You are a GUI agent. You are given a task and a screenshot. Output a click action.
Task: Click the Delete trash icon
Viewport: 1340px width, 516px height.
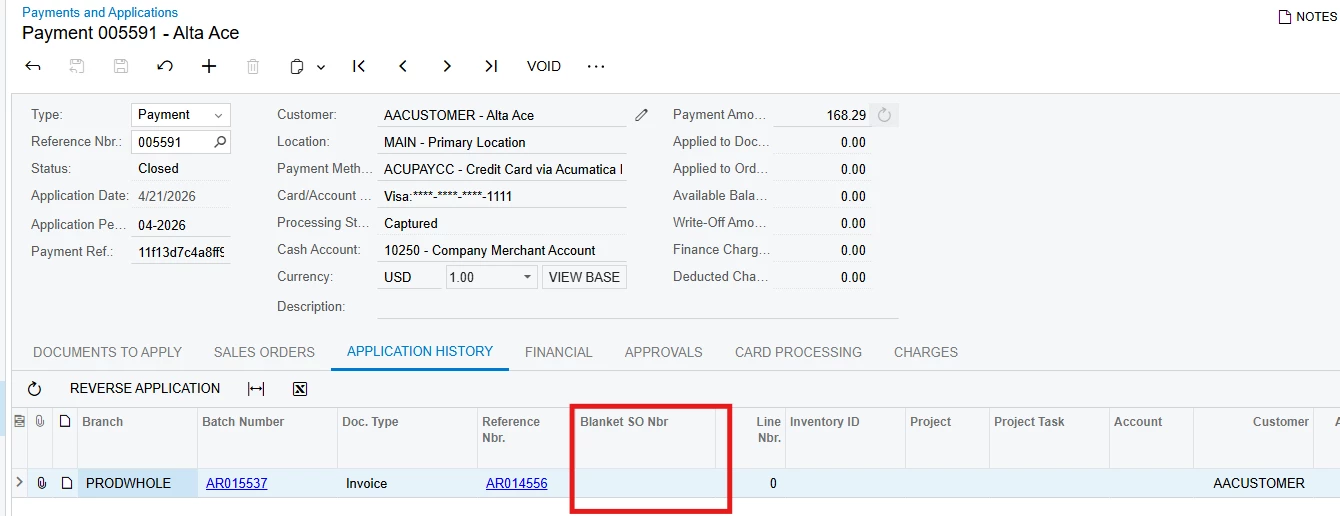point(253,66)
